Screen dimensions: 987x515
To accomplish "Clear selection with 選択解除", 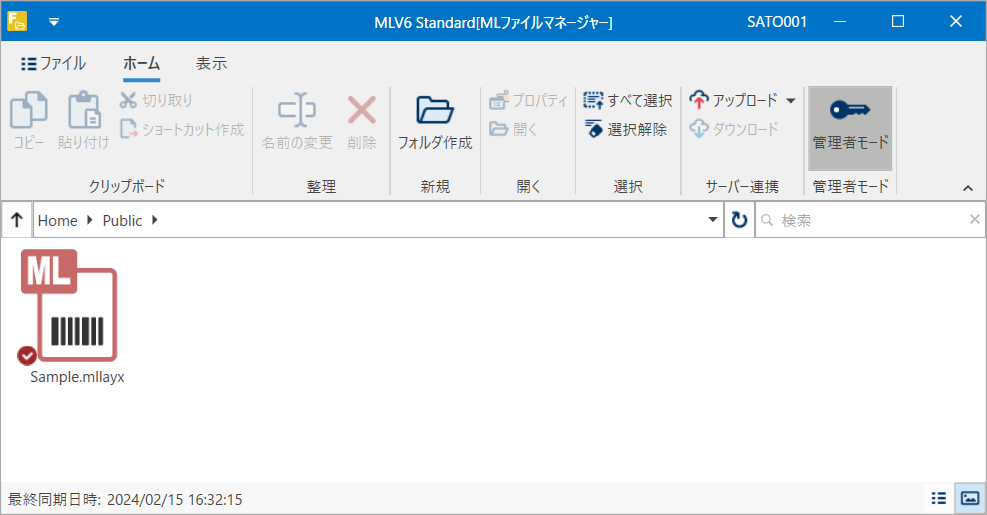I will [x=626, y=129].
